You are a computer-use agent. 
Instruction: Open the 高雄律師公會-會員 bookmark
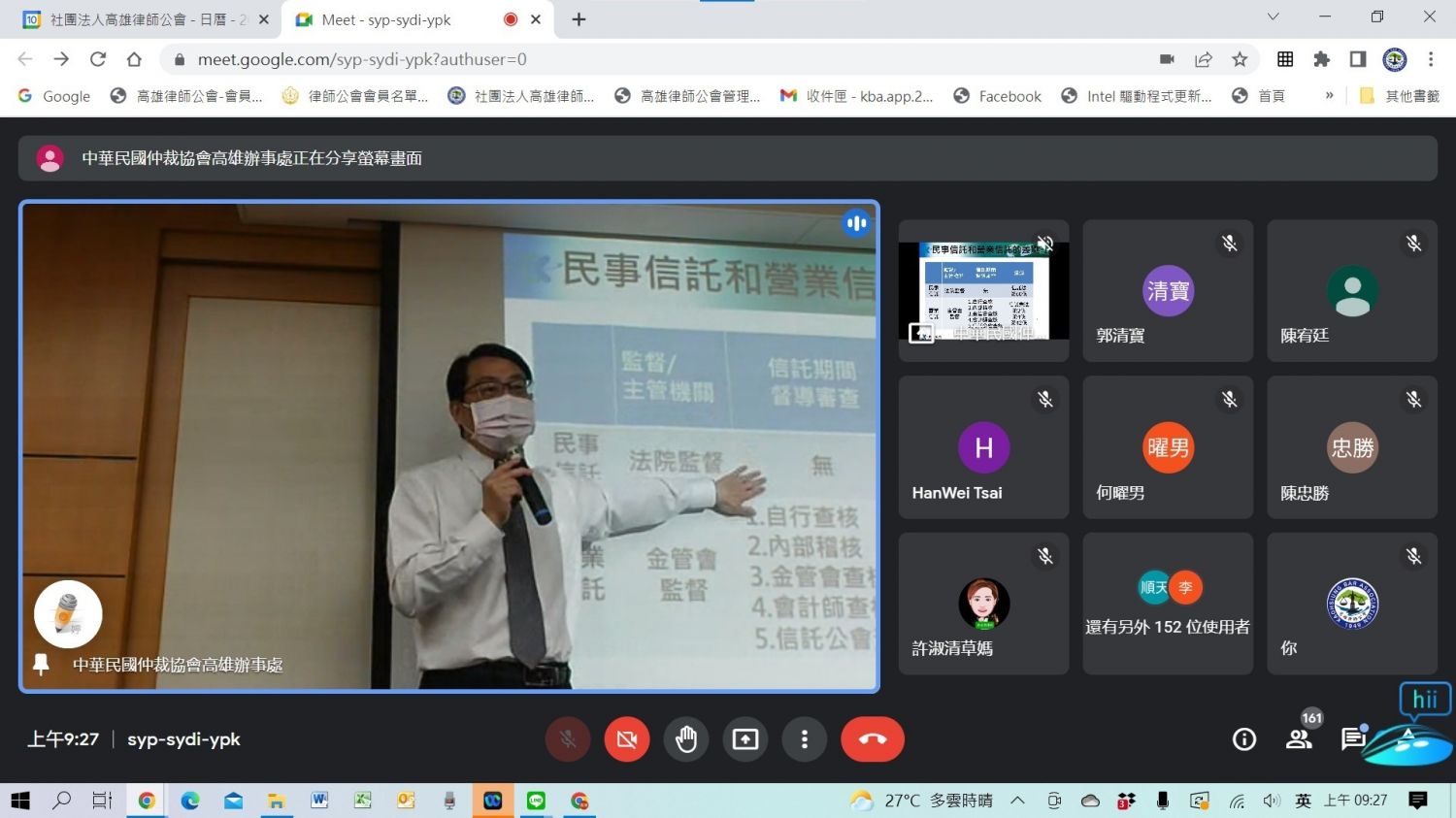click(x=186, y=96)
